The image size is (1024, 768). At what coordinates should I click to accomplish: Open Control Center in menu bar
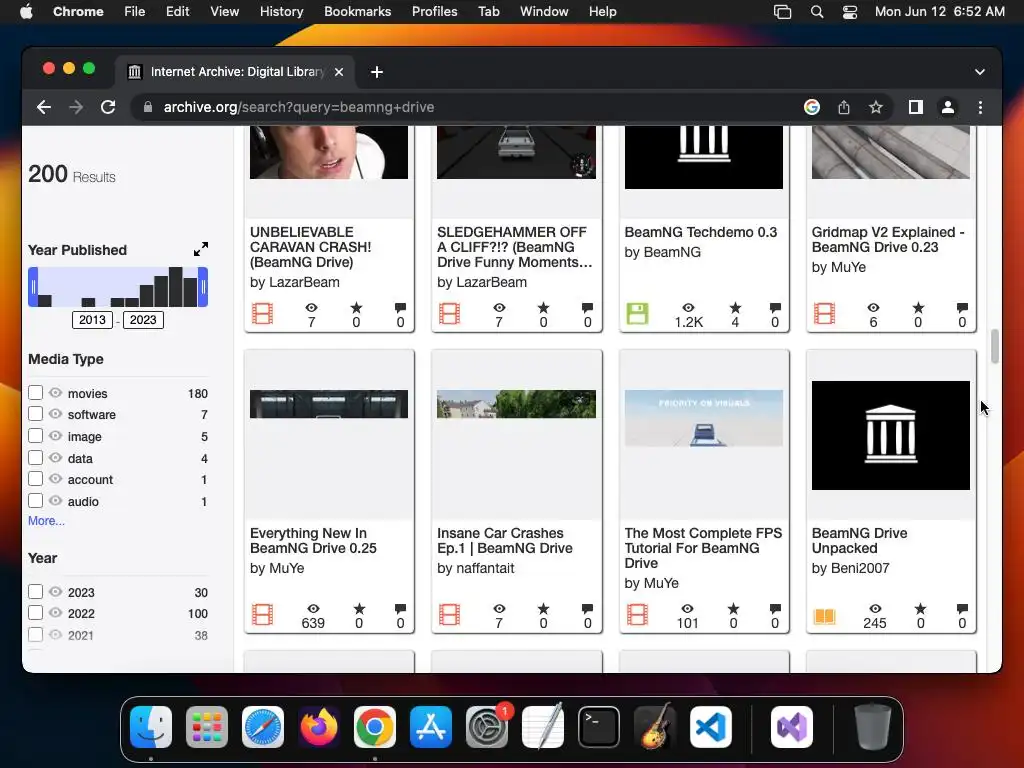tap(850, 12)
